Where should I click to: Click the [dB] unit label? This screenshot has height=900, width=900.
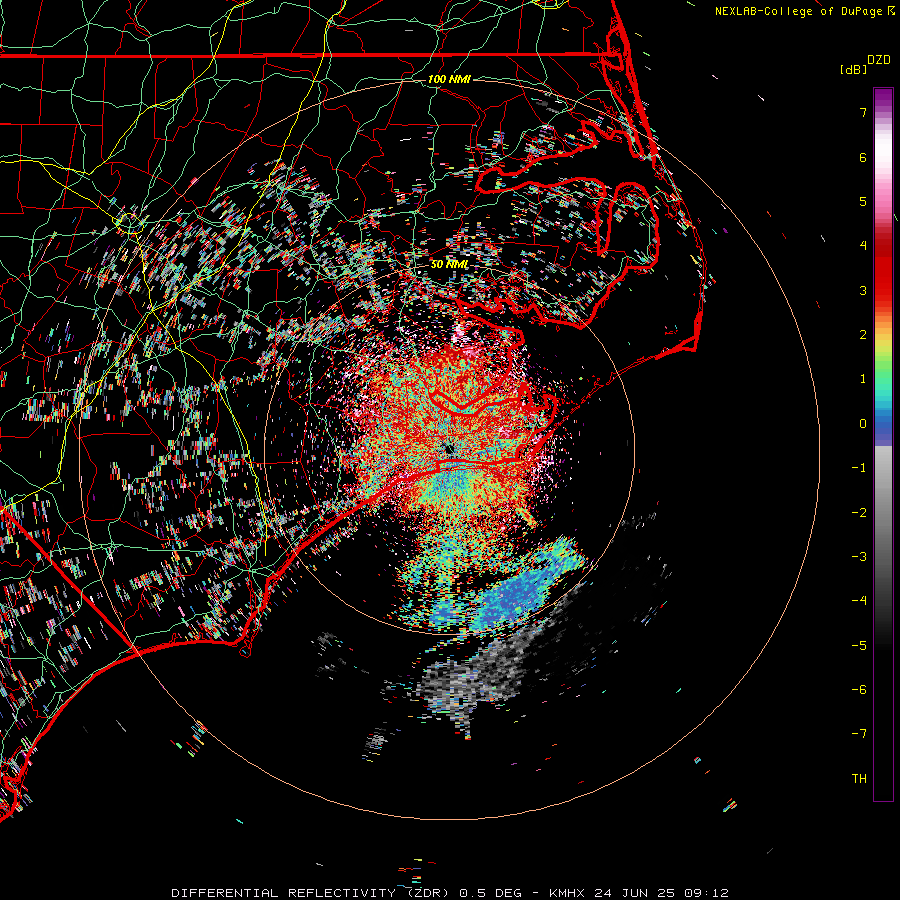(853, 69)
